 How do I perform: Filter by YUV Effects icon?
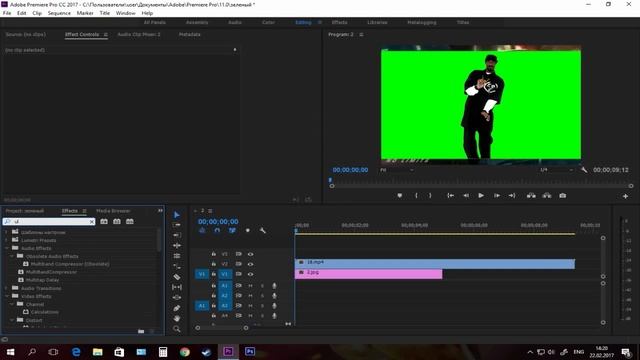(x=130, y=221)
